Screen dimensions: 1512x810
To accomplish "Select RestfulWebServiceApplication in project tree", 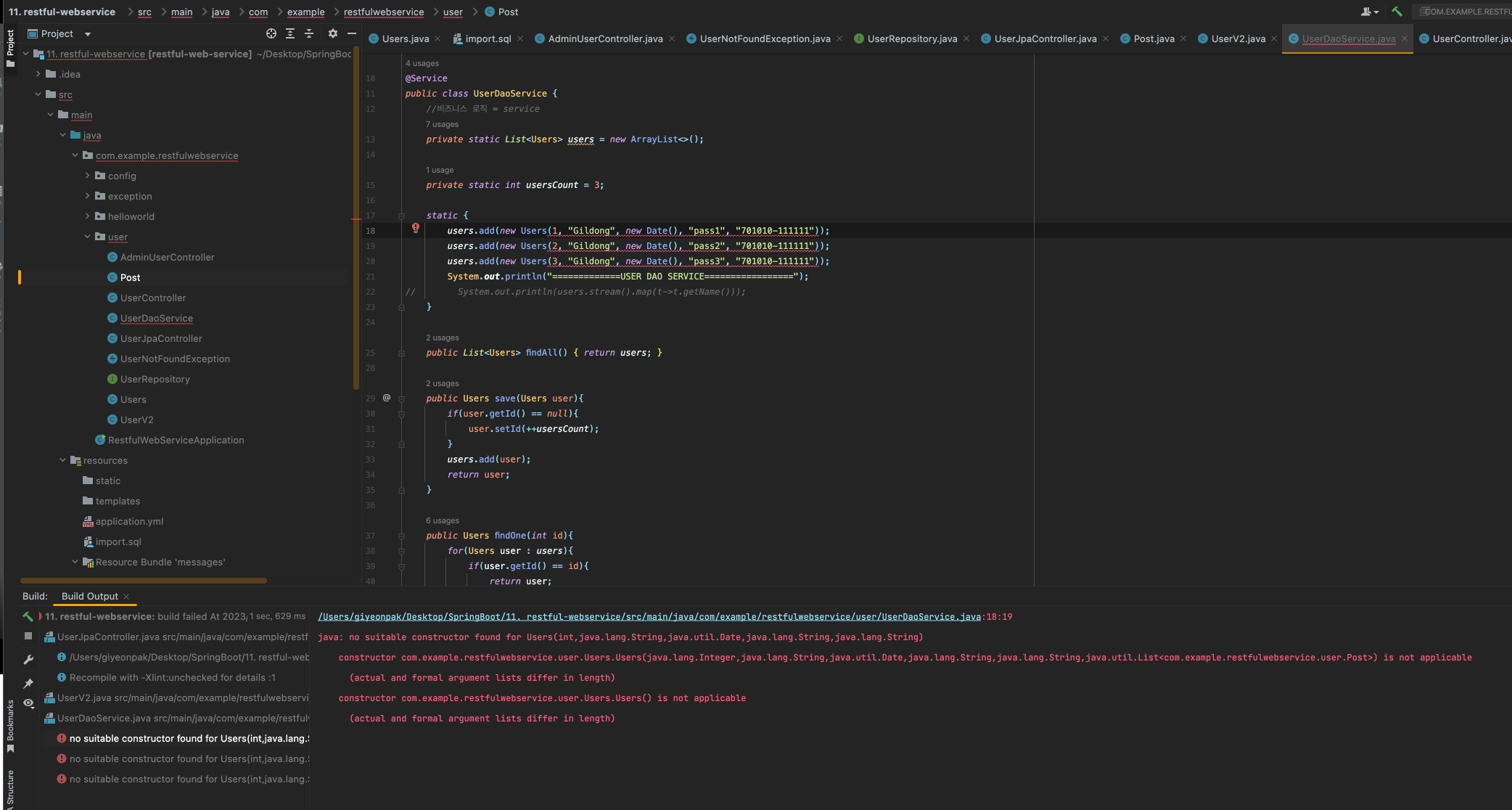I will (x=176, y=440).
